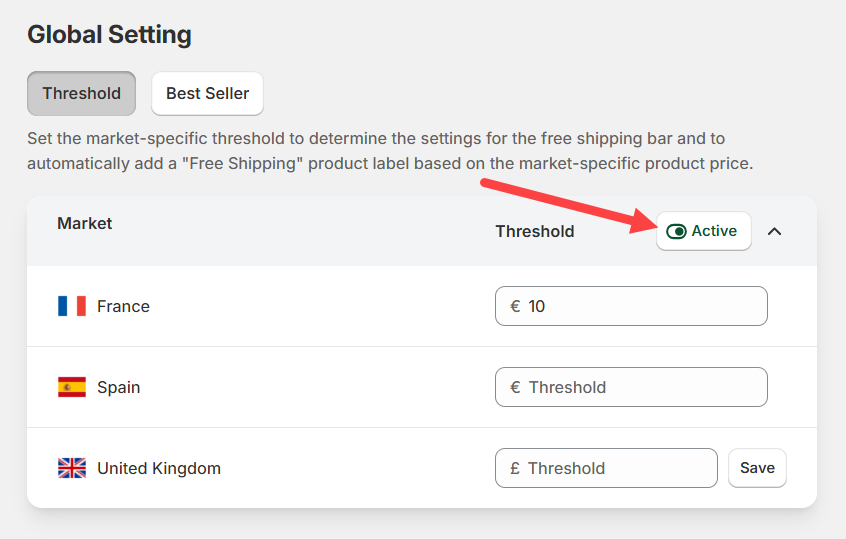
Task: Select the Spain market row label
Action: [x=118, y=387]
